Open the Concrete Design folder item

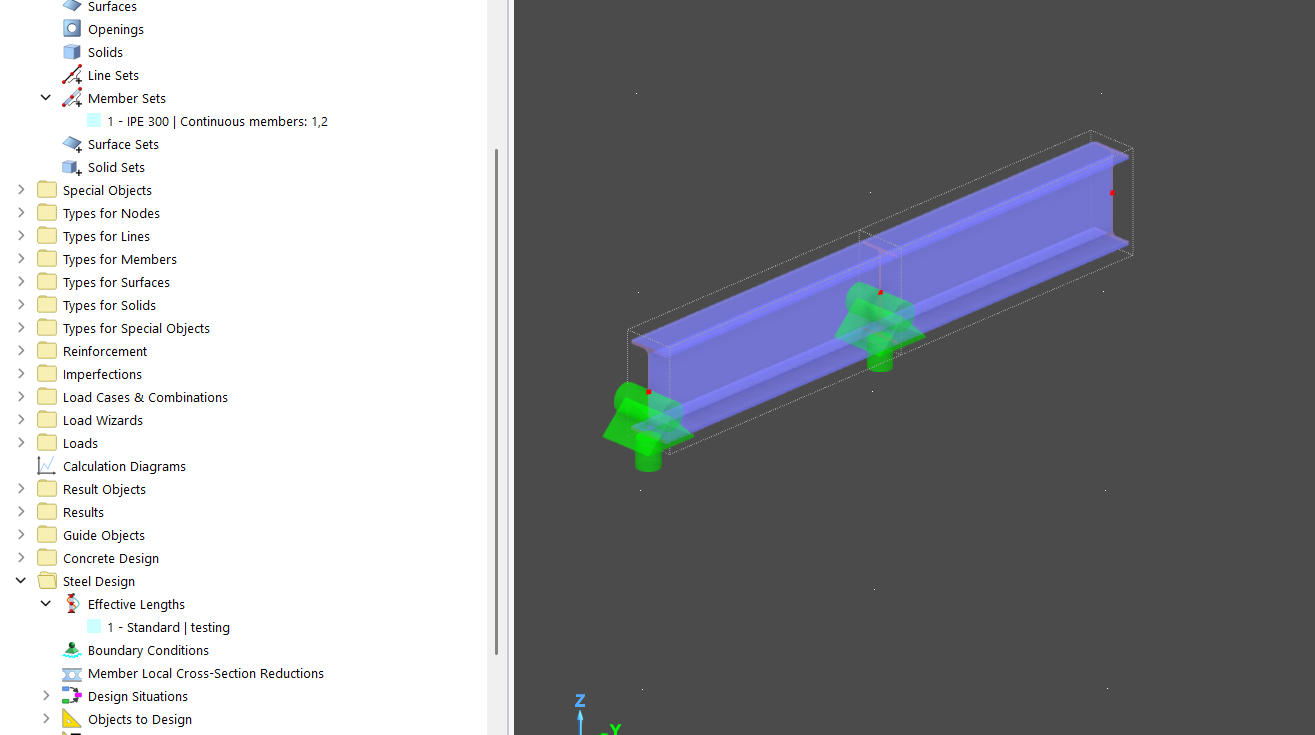click(x=110, y=558)
